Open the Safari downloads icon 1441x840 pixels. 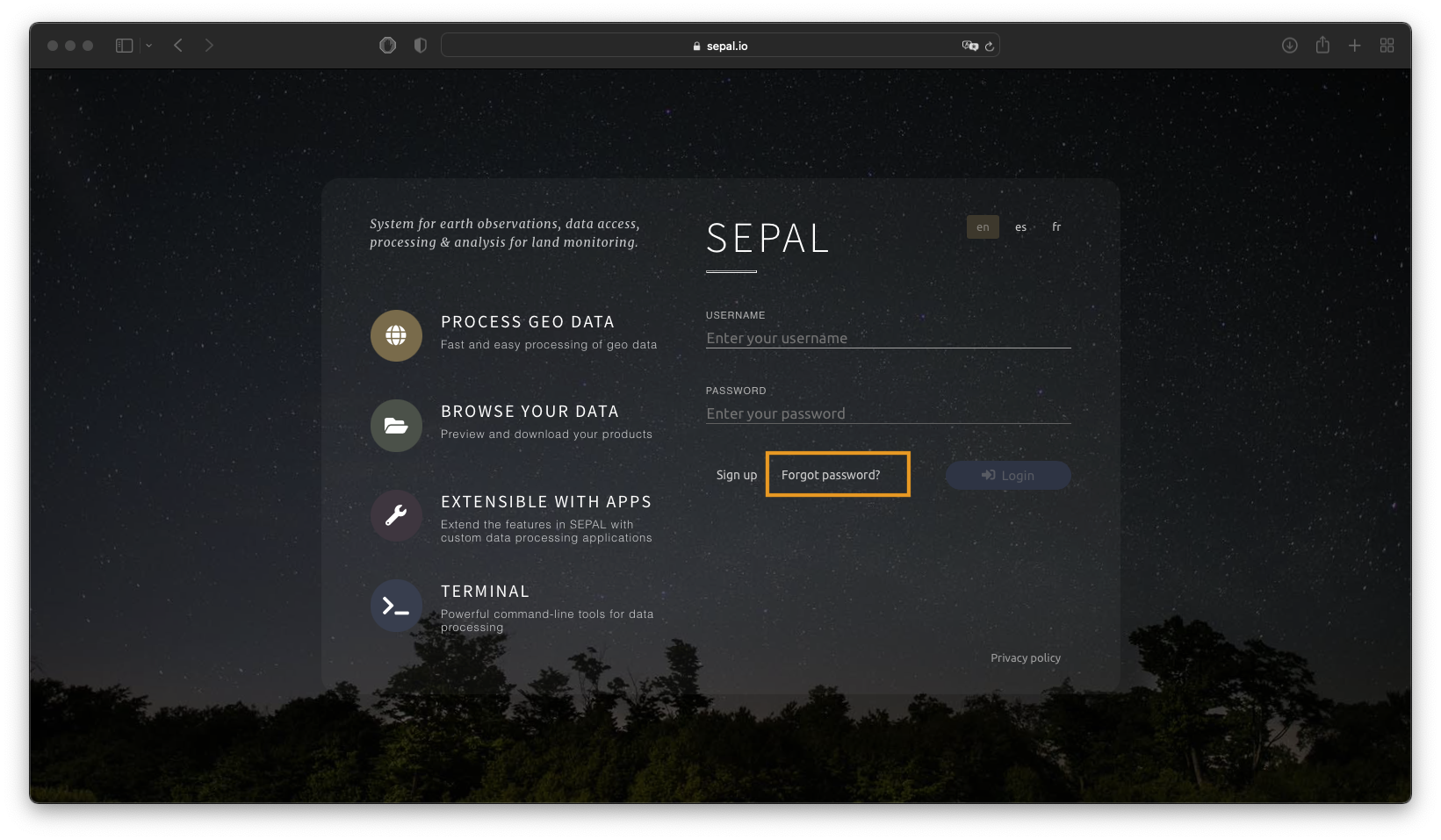tap(1289, 46)
